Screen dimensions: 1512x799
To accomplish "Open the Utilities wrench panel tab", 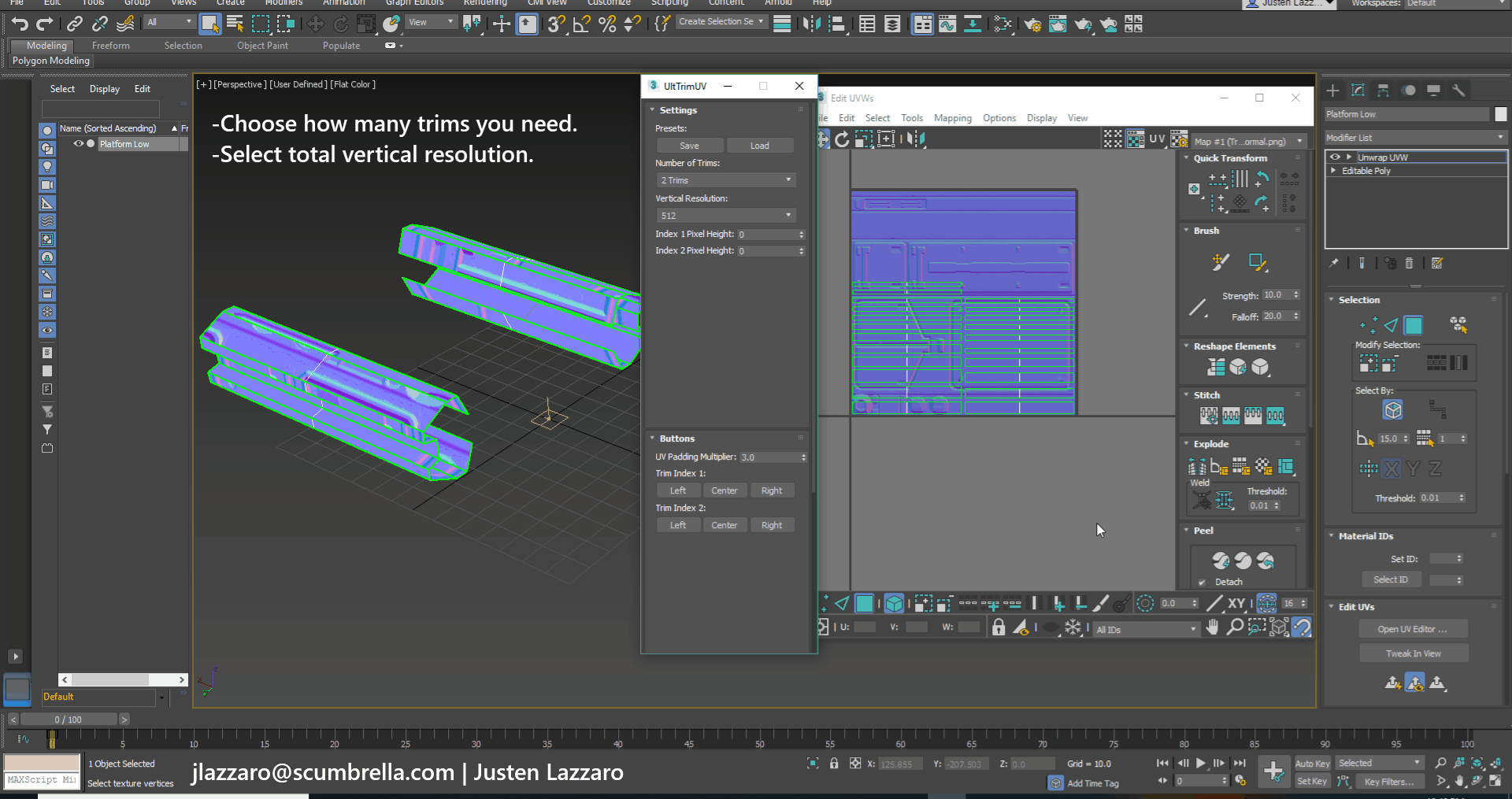I will 1458,91.
